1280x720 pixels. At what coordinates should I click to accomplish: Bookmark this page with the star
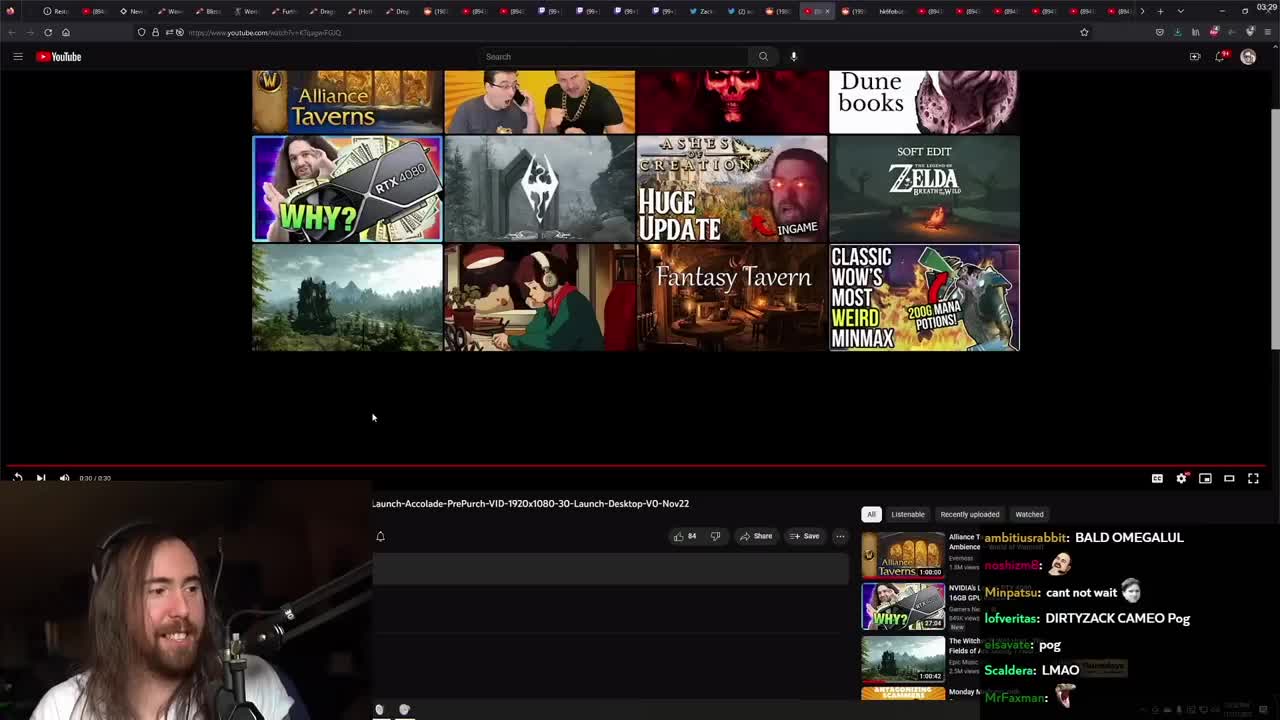pos(1084,32)
